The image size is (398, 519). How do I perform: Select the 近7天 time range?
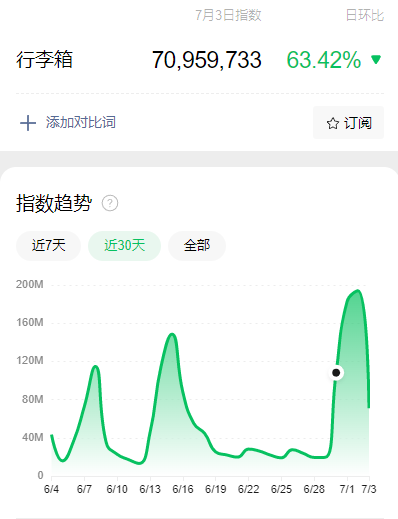point(49,246)
